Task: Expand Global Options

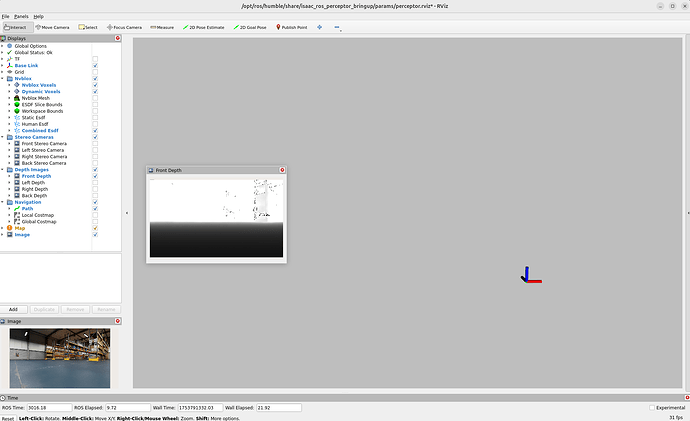Action: [3, 46]
